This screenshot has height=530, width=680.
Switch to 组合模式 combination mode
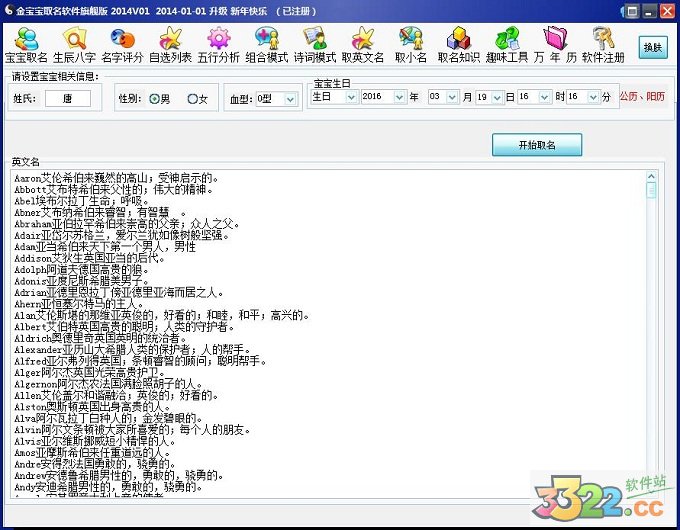click(x=267, y=45)
